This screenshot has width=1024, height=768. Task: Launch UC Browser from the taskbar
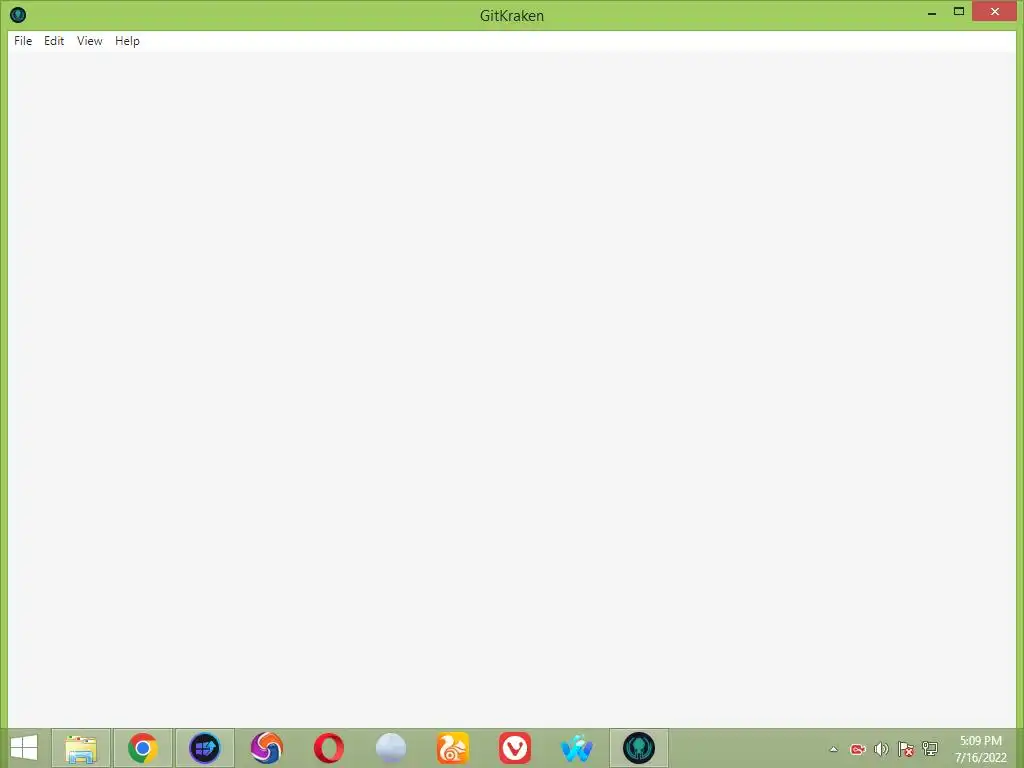(453, 748)
